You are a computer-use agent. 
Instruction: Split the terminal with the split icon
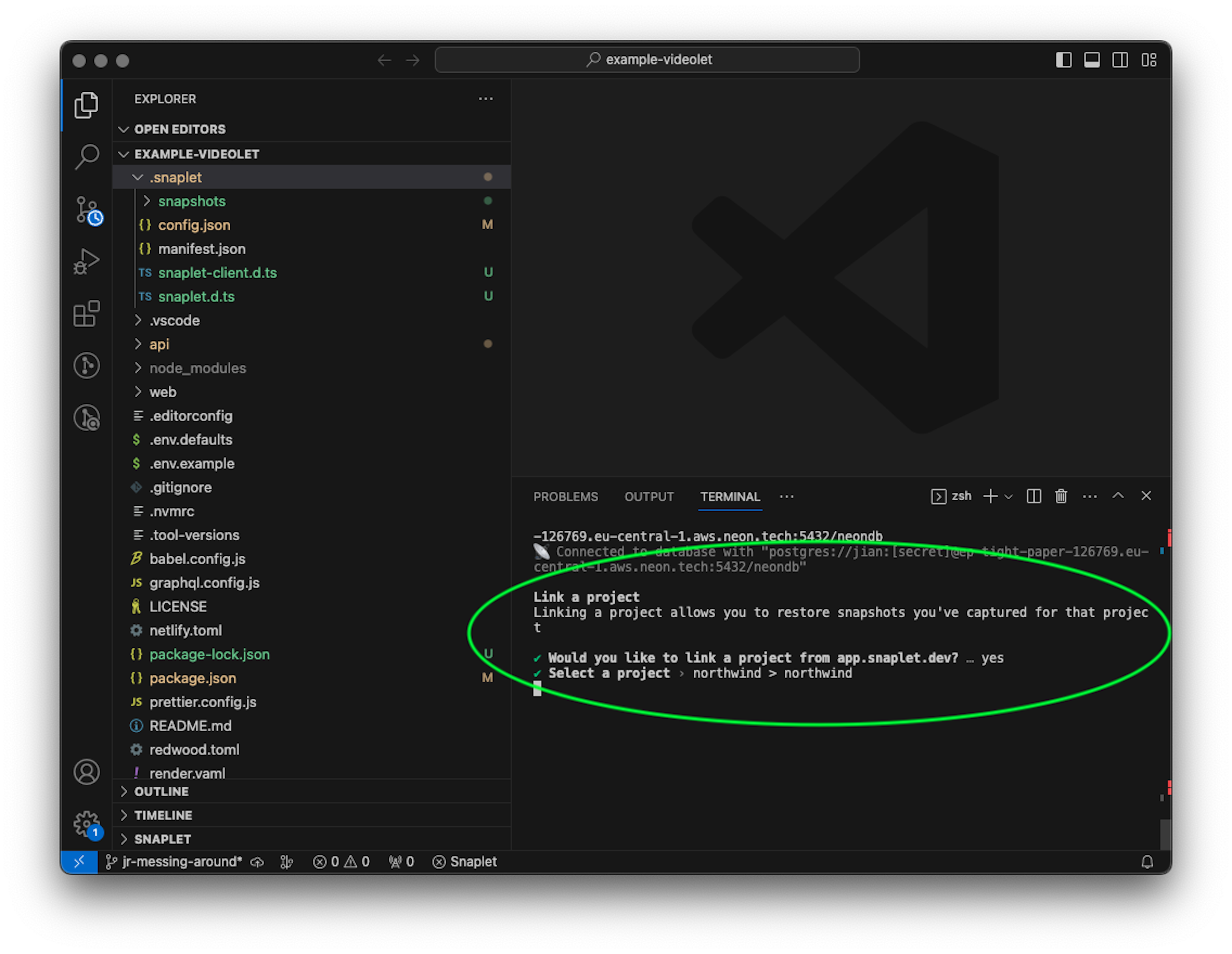click(x=1033, y=496)
